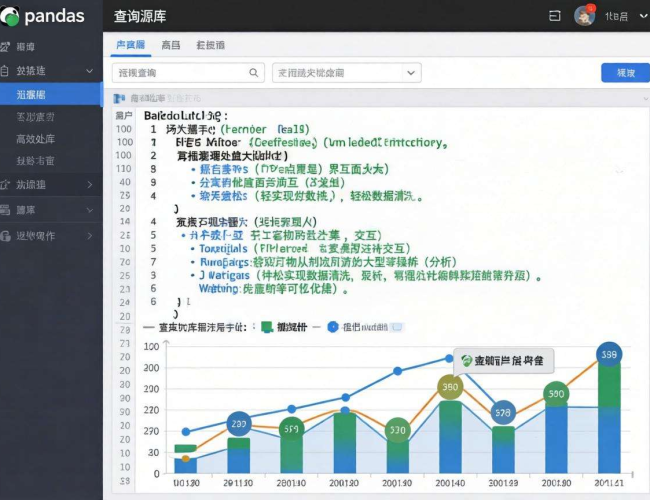Viewport: 650px width, 500px height.
Task: Collapse the expanded sidebar group via its down chevron
Action: click(x=89, y=71)
